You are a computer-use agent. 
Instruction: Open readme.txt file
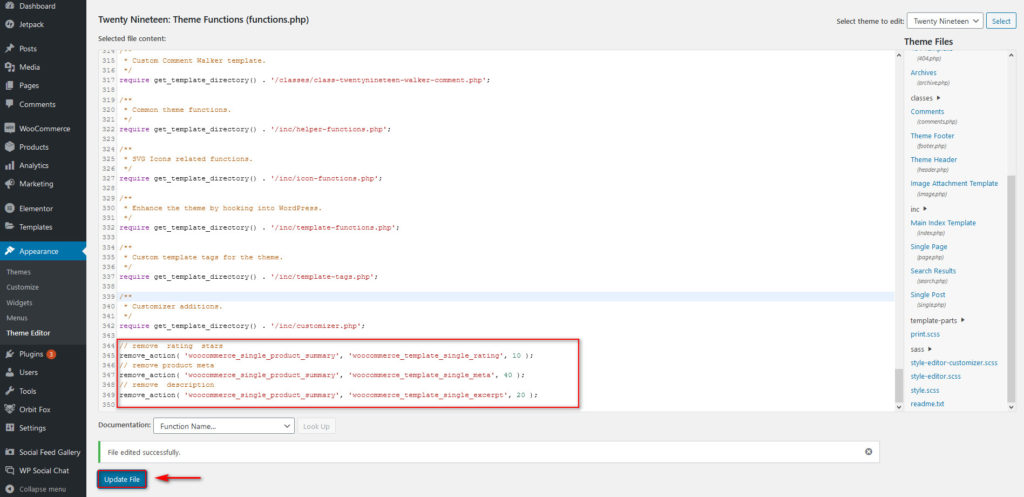click(927, 404)
